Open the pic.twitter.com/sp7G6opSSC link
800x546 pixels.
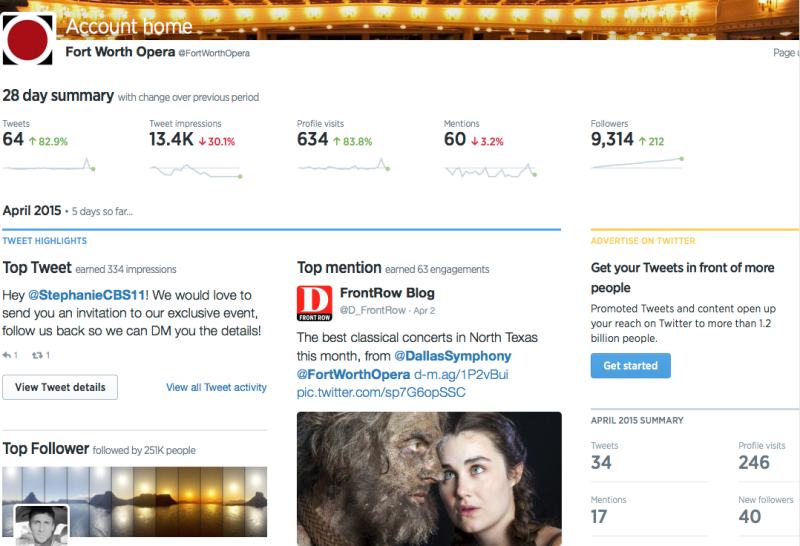(x=381, y=392)
